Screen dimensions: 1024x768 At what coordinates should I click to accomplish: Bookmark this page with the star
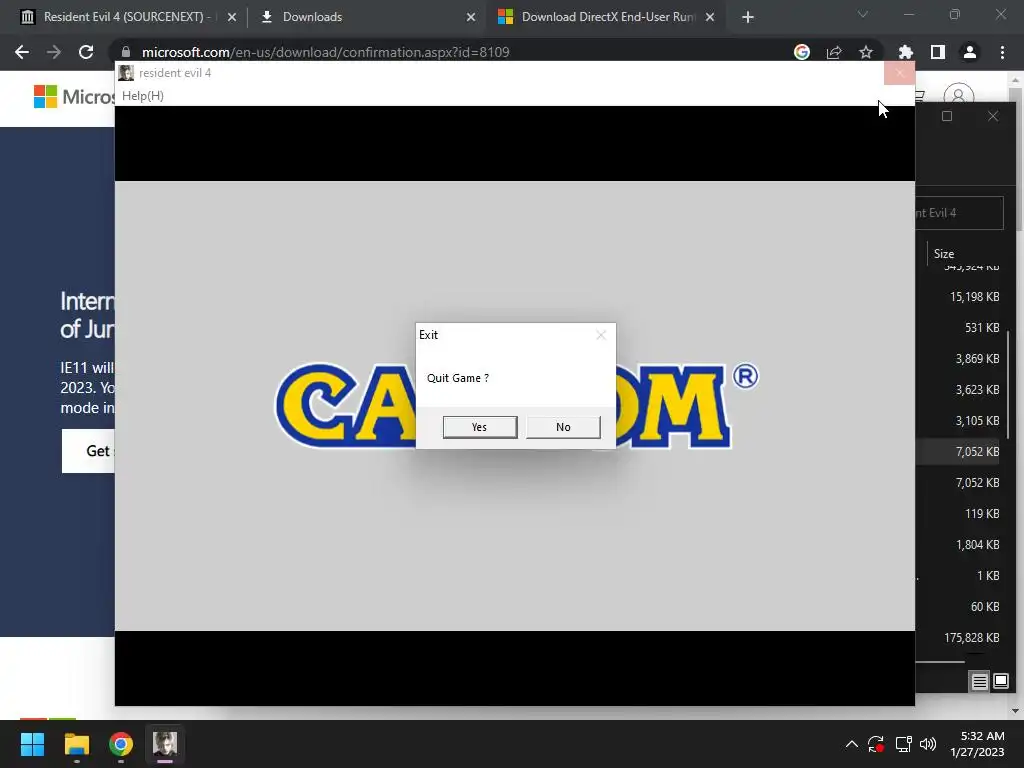point(866,52)
